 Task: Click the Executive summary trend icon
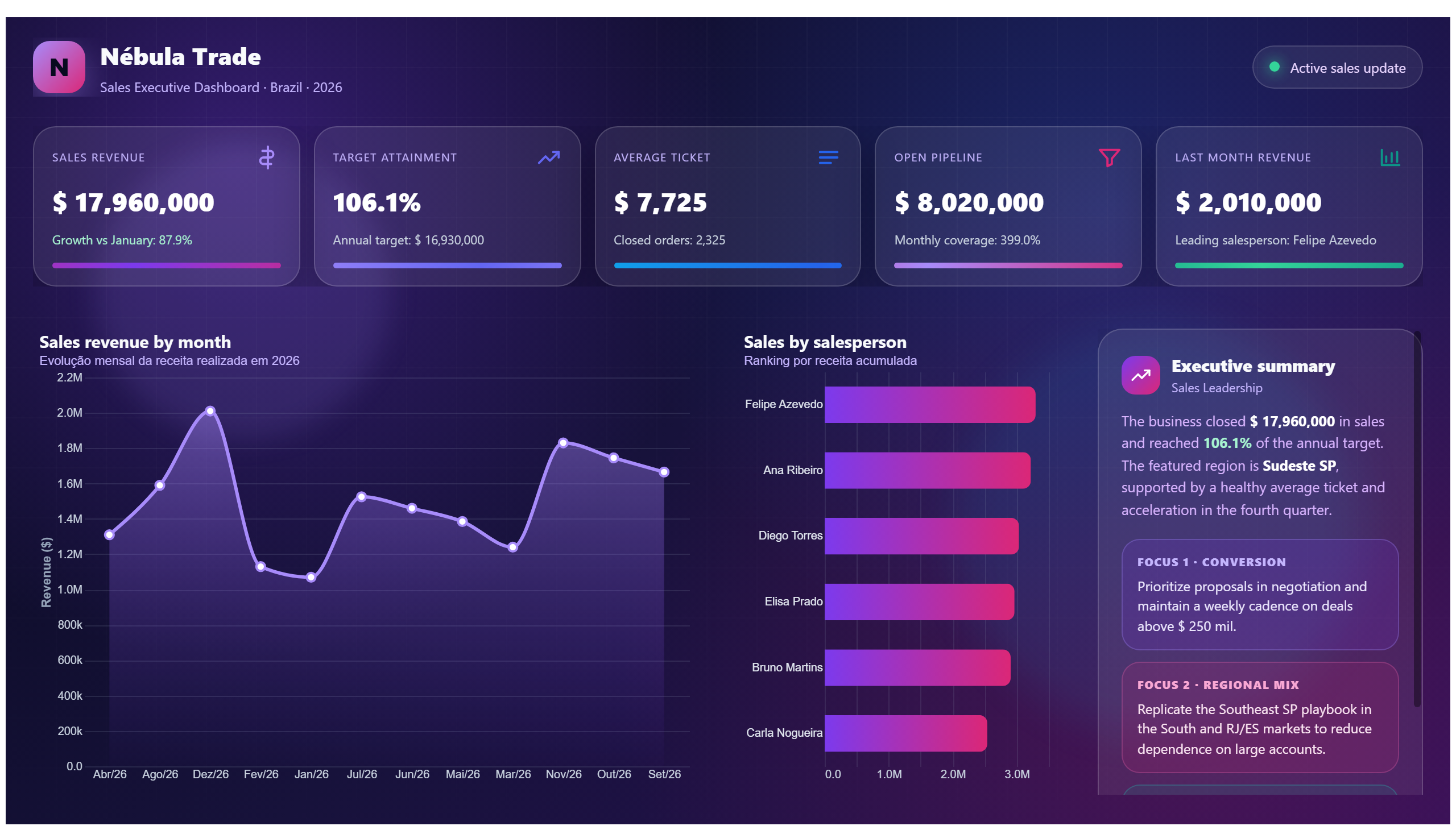1140,375
